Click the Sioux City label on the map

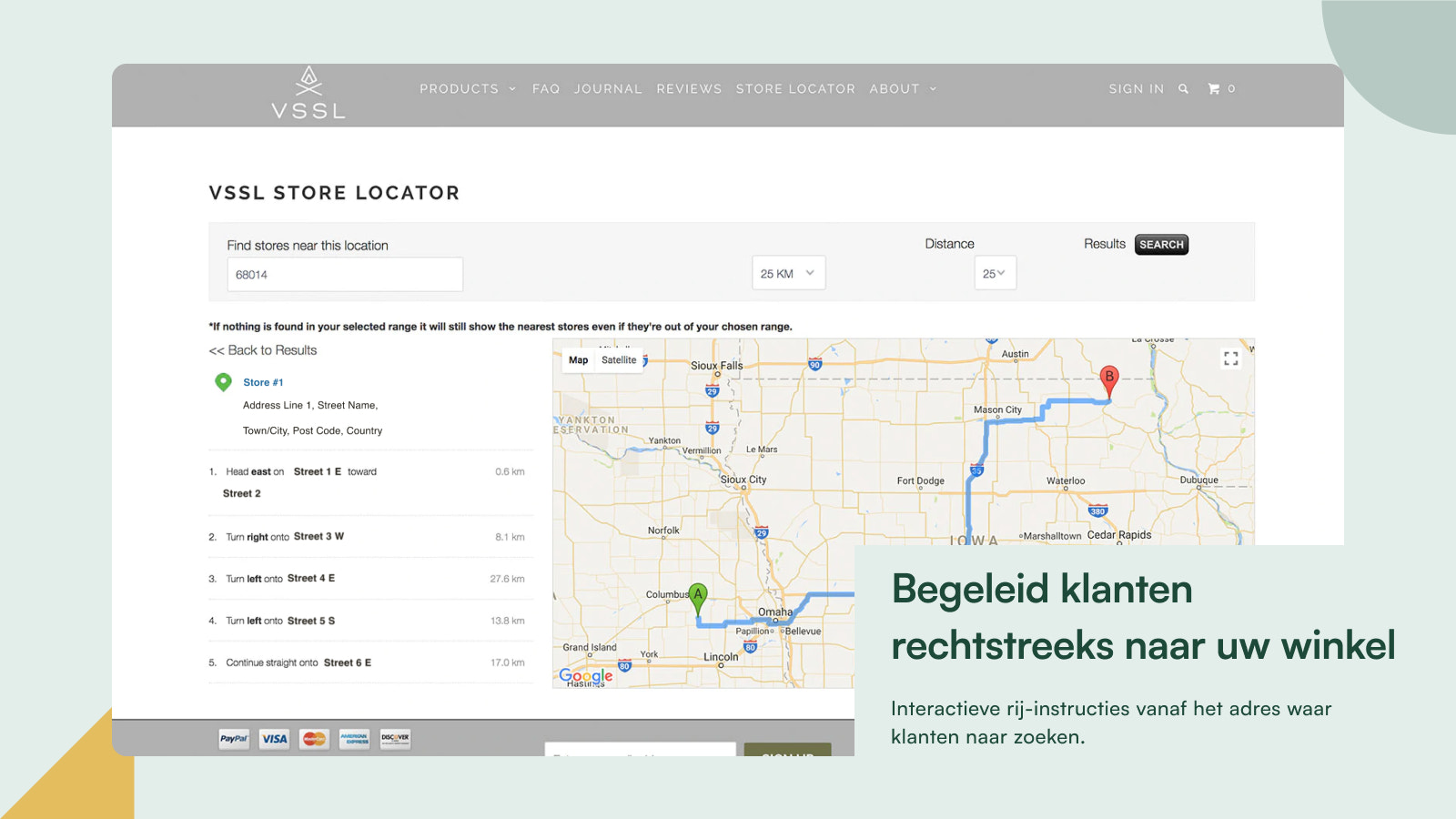743,480
